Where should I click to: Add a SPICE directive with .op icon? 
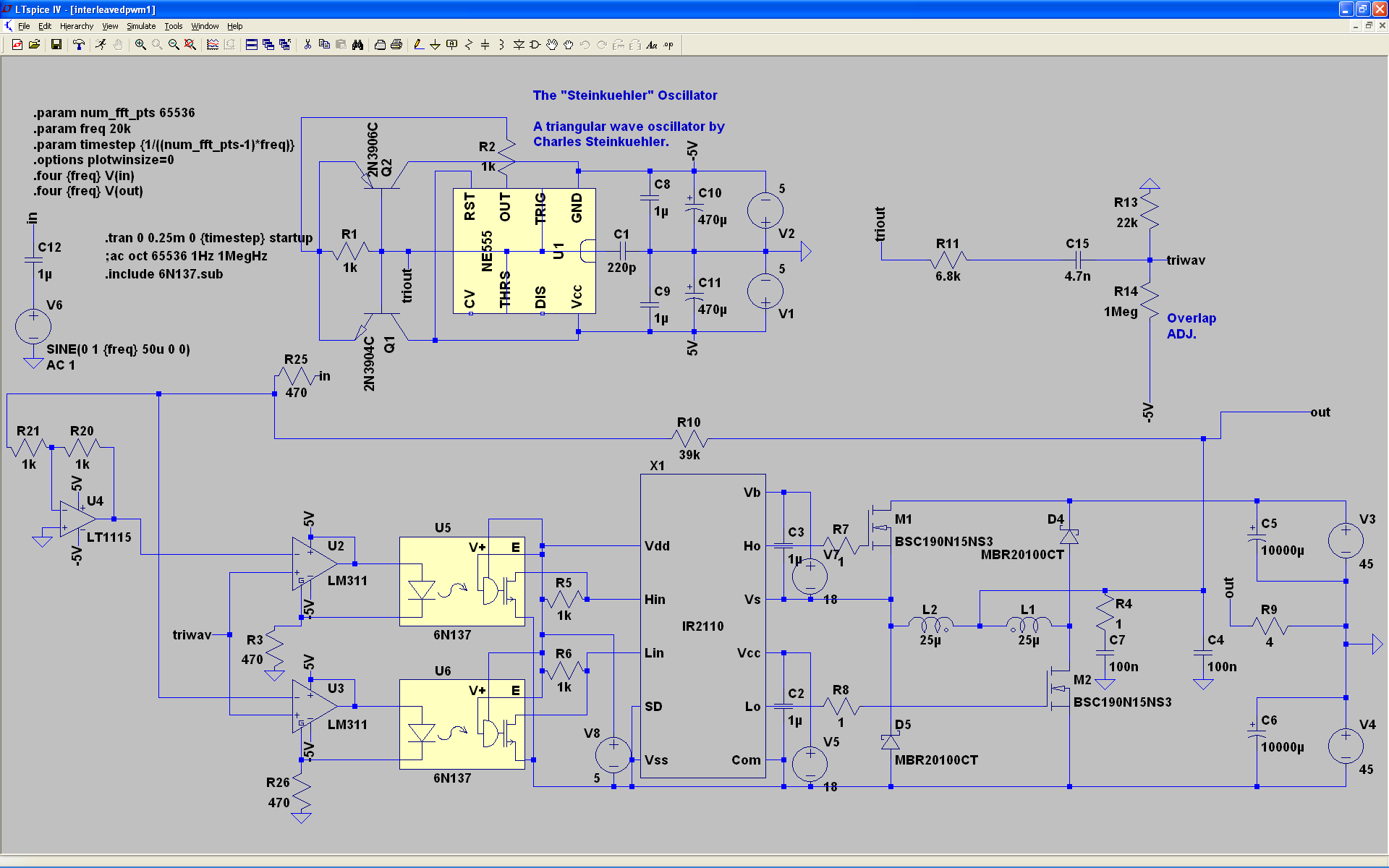668,45
